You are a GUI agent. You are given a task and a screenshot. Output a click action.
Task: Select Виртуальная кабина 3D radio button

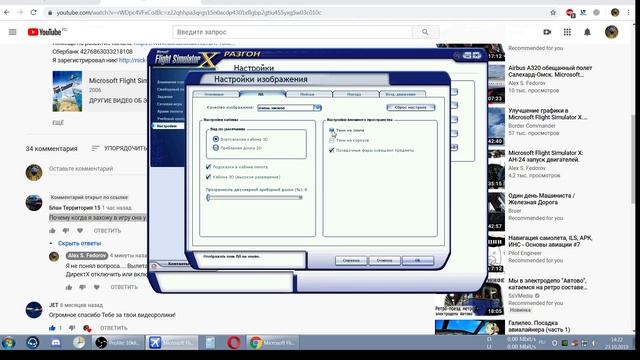click(216, 139)
